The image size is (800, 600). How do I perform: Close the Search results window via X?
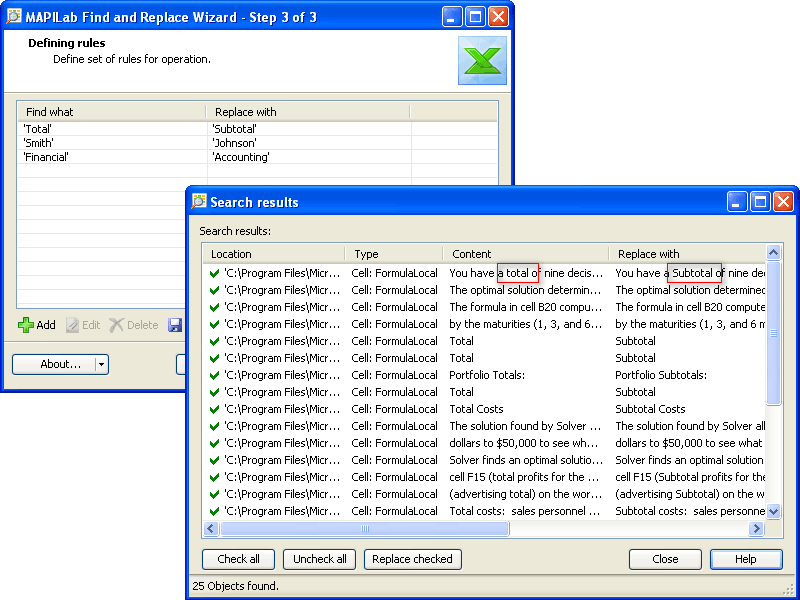coord(783,202)
